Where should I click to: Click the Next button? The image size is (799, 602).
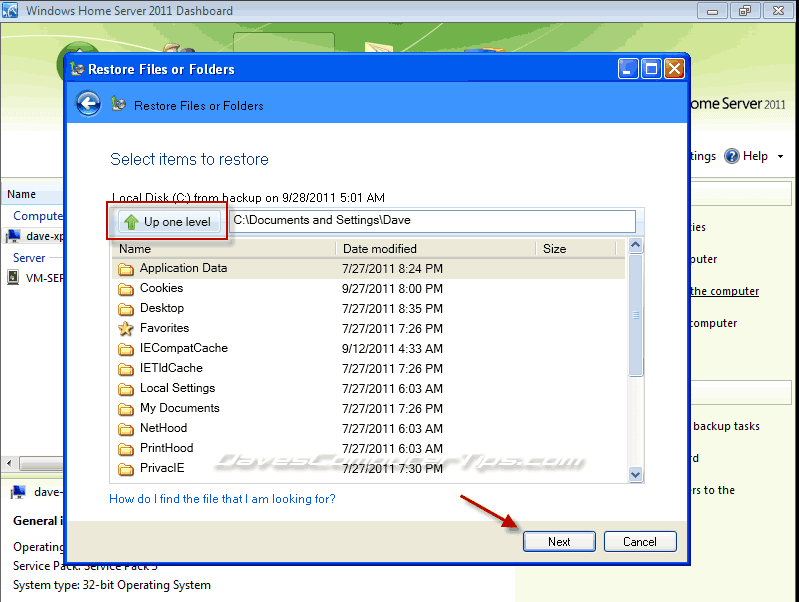559,541
